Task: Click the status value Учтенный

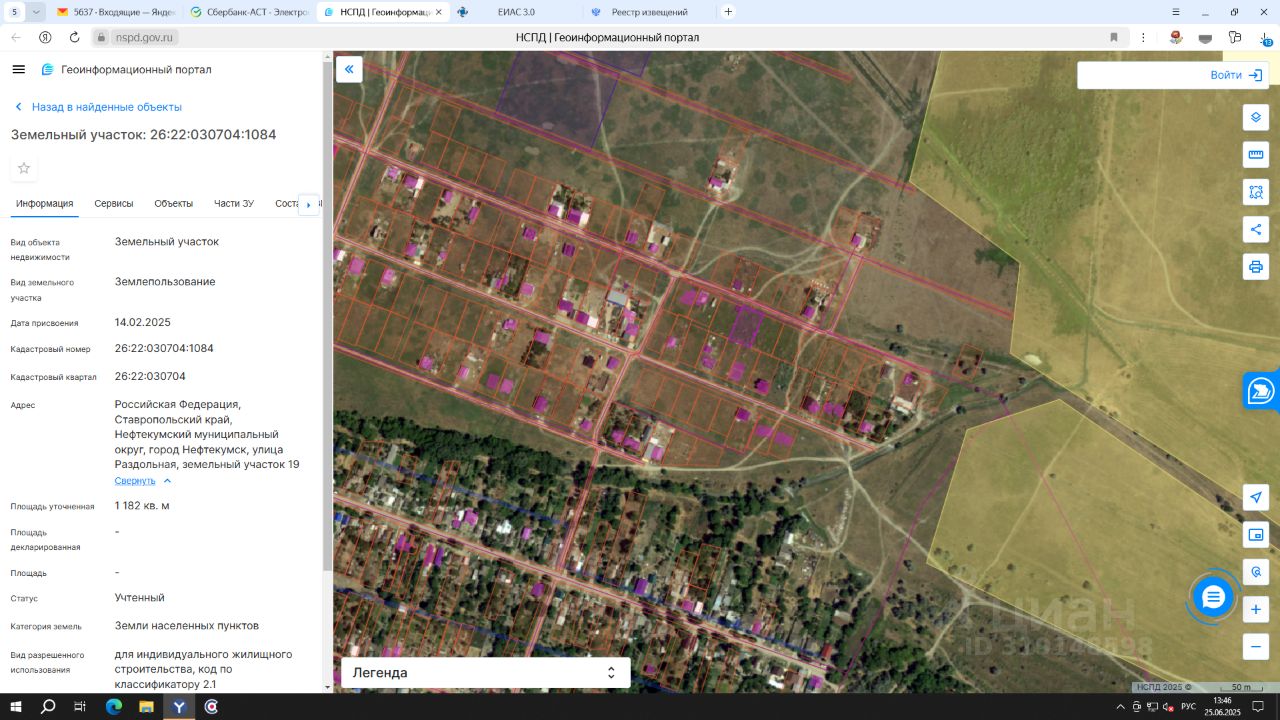Action: point(140,598)
